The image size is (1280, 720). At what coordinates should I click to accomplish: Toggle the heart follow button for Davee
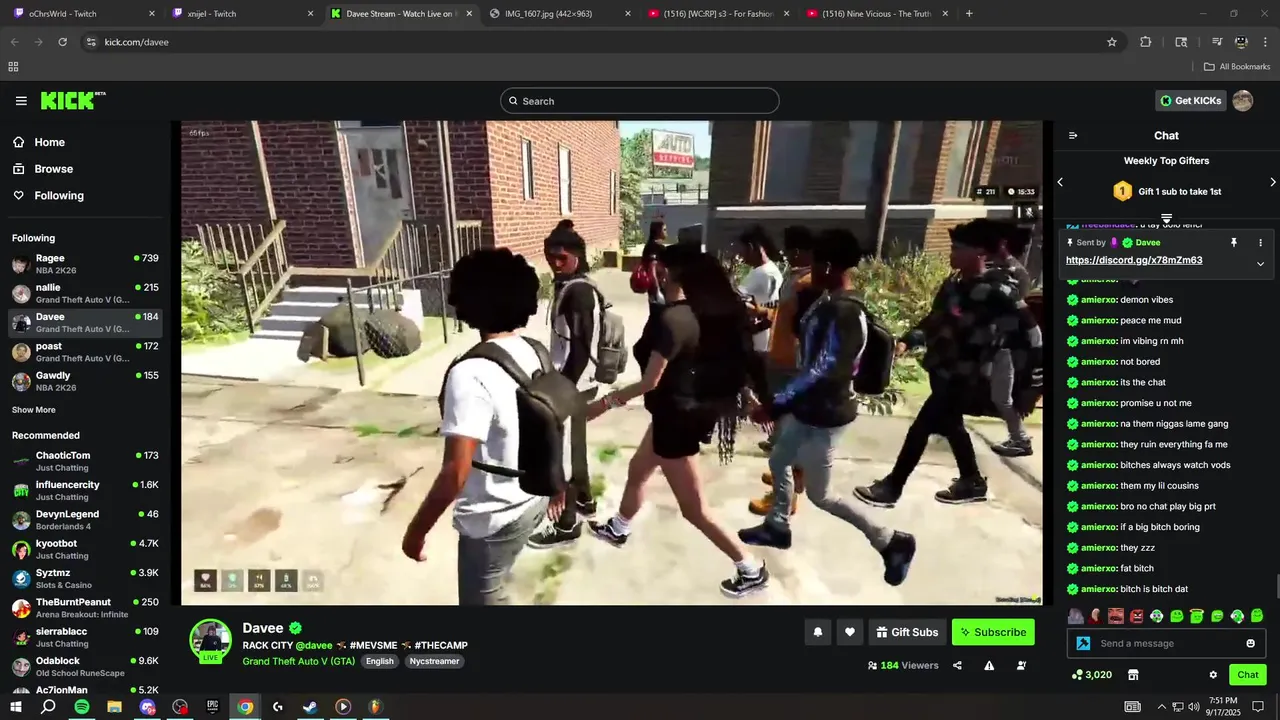(850, 632)
